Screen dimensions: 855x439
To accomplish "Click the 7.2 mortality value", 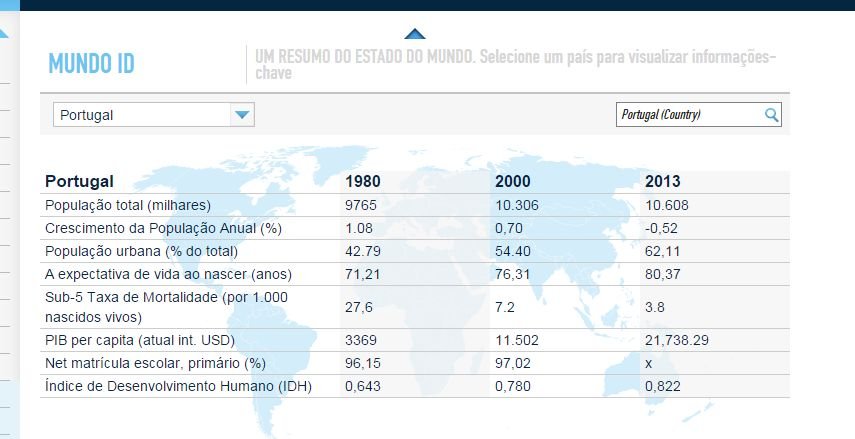I will (504, 307).
